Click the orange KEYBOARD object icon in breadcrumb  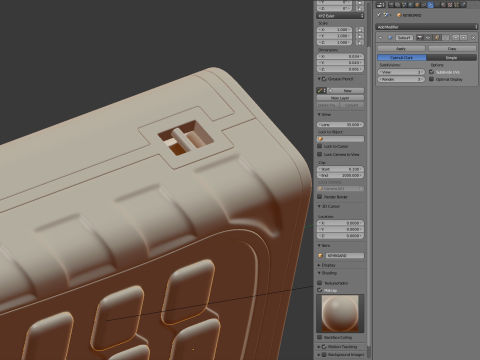click(399, 15)
